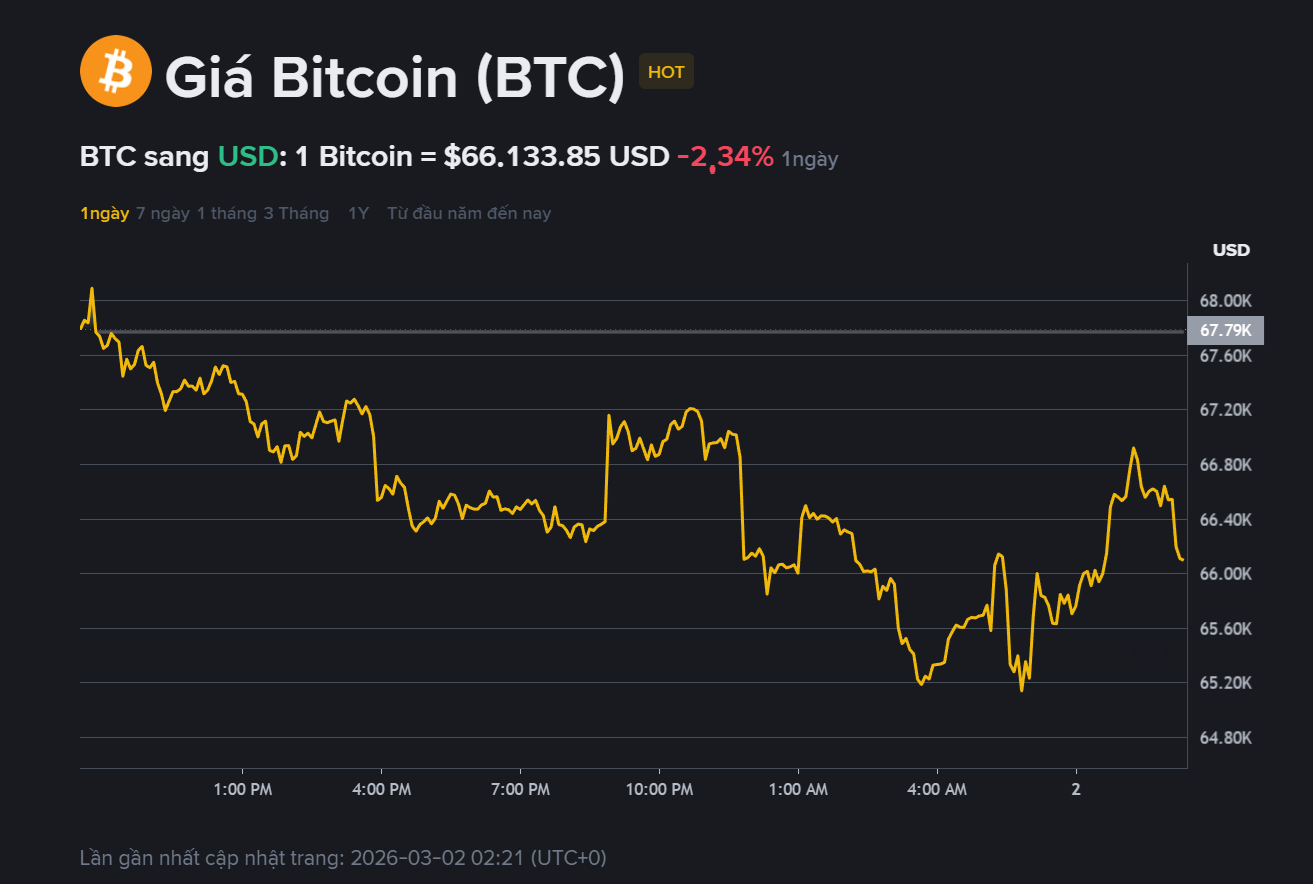Select the 7 ngày time range
The image size is (1313, 884).
tap(162, 213)
